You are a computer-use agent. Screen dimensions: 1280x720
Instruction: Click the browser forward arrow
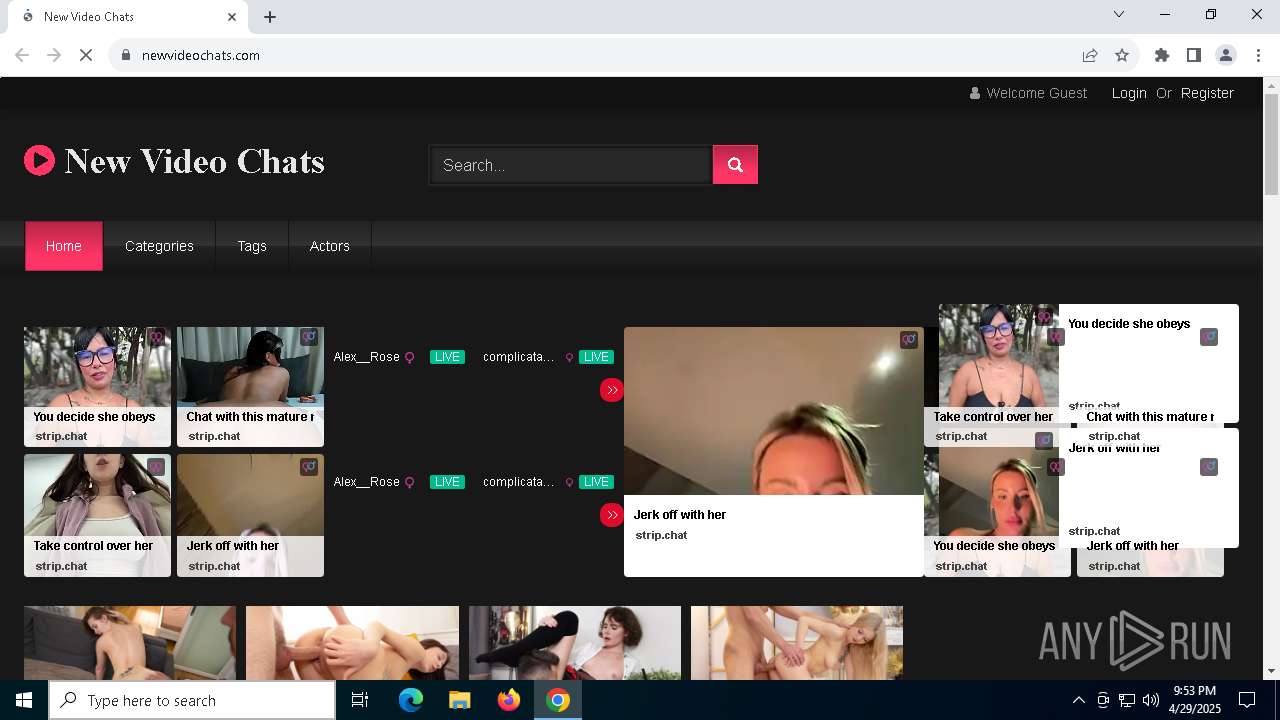pyautogui.click(x=54, y=55)
